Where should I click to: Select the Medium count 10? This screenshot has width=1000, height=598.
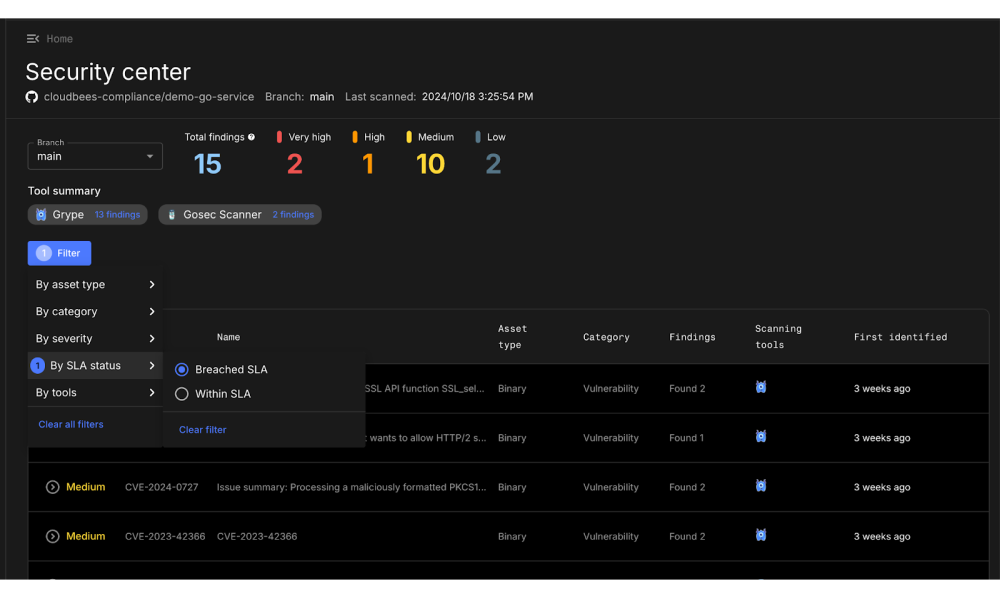tap(430, 164)
